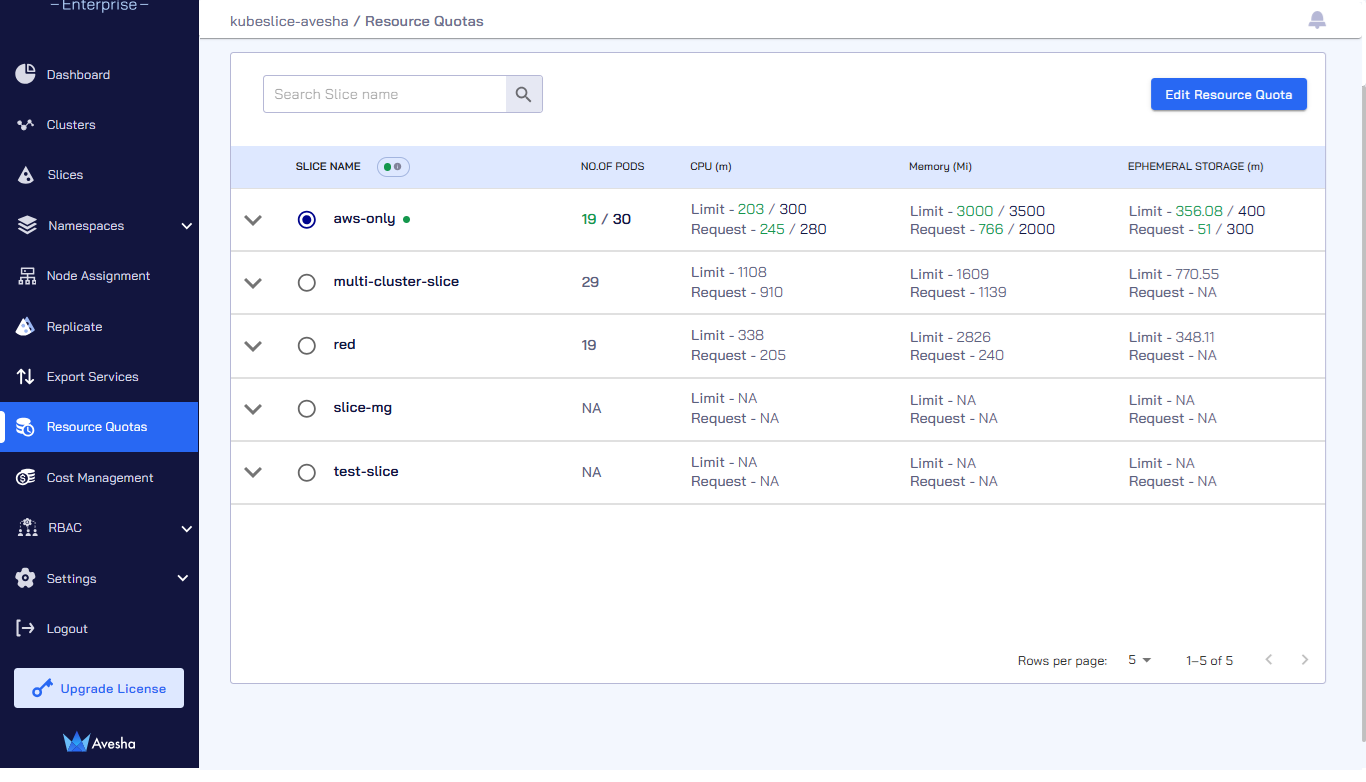Click the Dashboard pie chart icon

pos(26,74)
